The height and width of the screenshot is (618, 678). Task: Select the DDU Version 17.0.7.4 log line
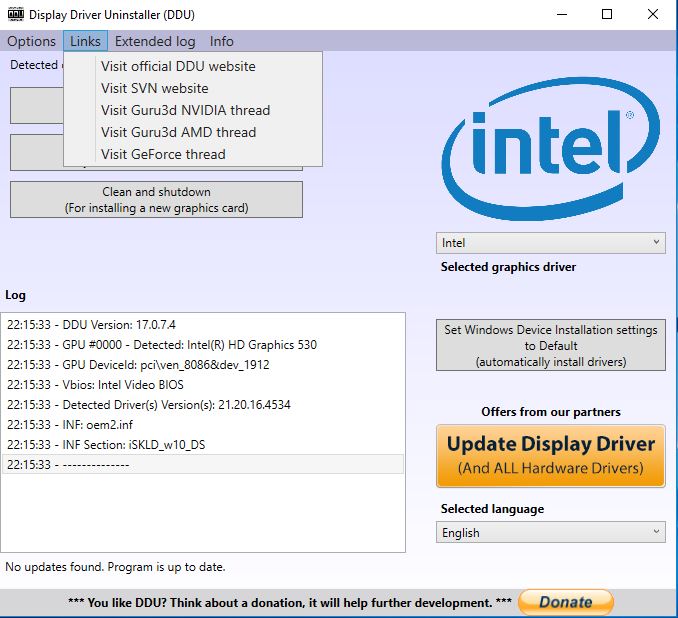coord(203,325)
